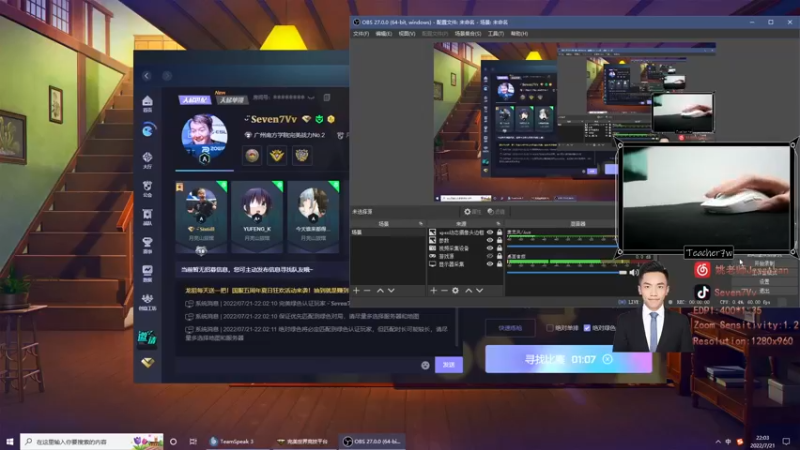
Task: Uncheck the checked green-match checkbox
Action: tap(587, 328)
